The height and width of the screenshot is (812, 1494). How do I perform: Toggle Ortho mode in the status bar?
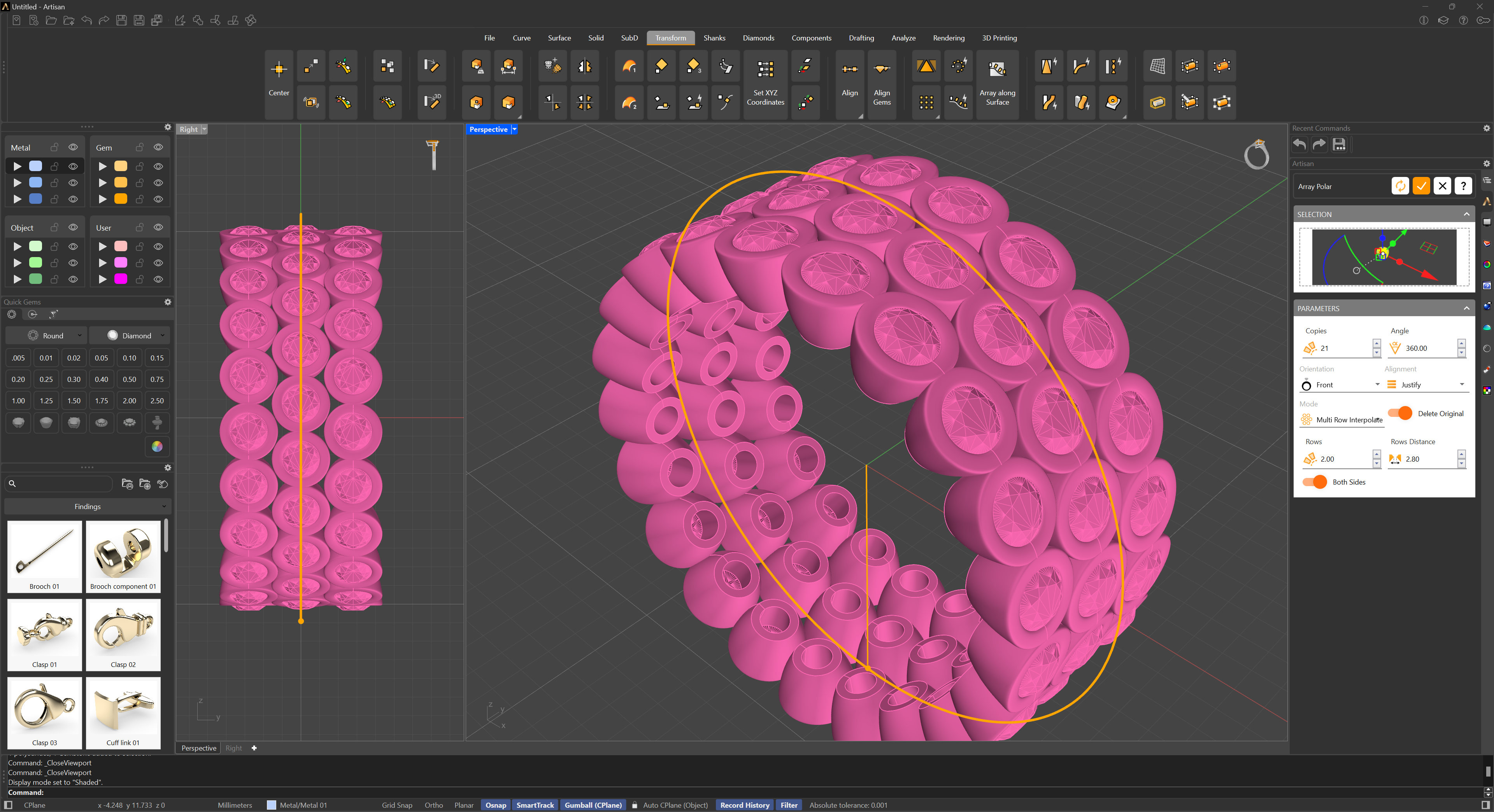click(x=433, y=805)
